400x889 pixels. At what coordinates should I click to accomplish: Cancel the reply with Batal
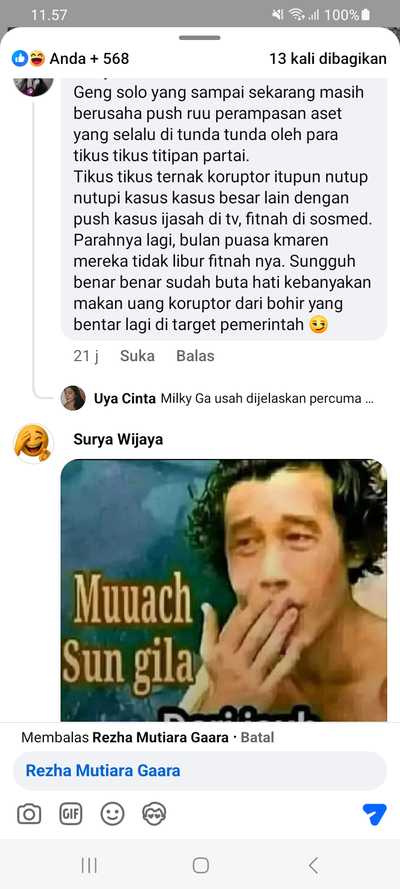[257, 738]
